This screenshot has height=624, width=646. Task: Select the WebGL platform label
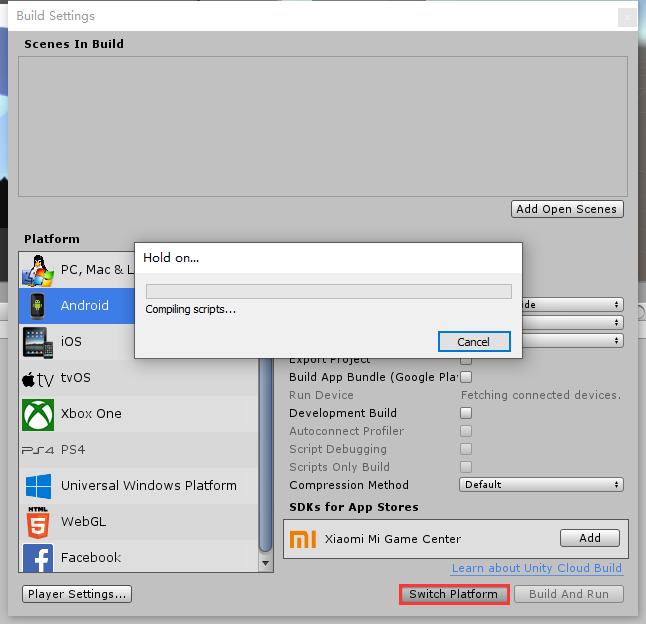tap(83, 521)
